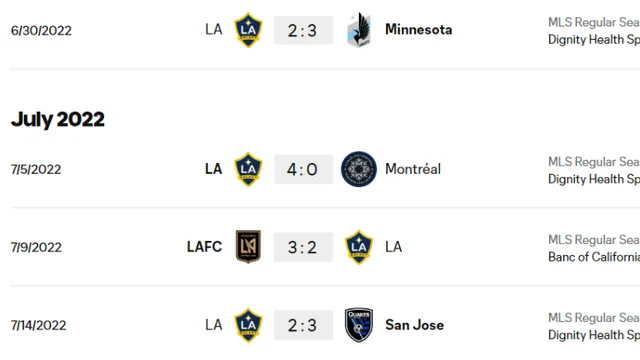Click the LAFC team name
Viewport: 640px width, 360px height.
(204, 247)
